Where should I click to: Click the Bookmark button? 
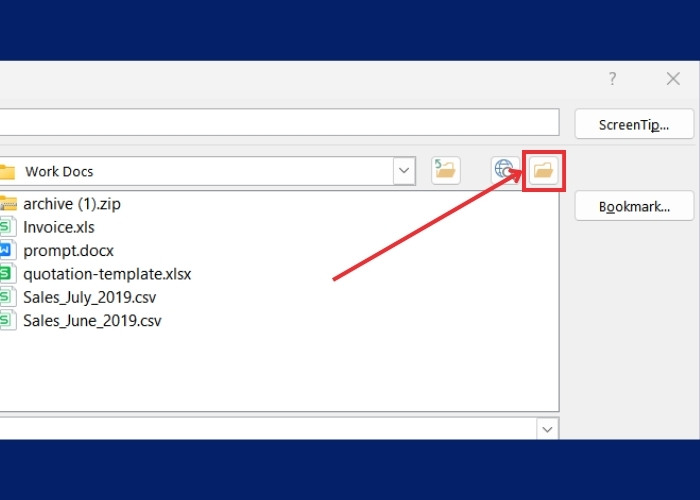point(634,206)
